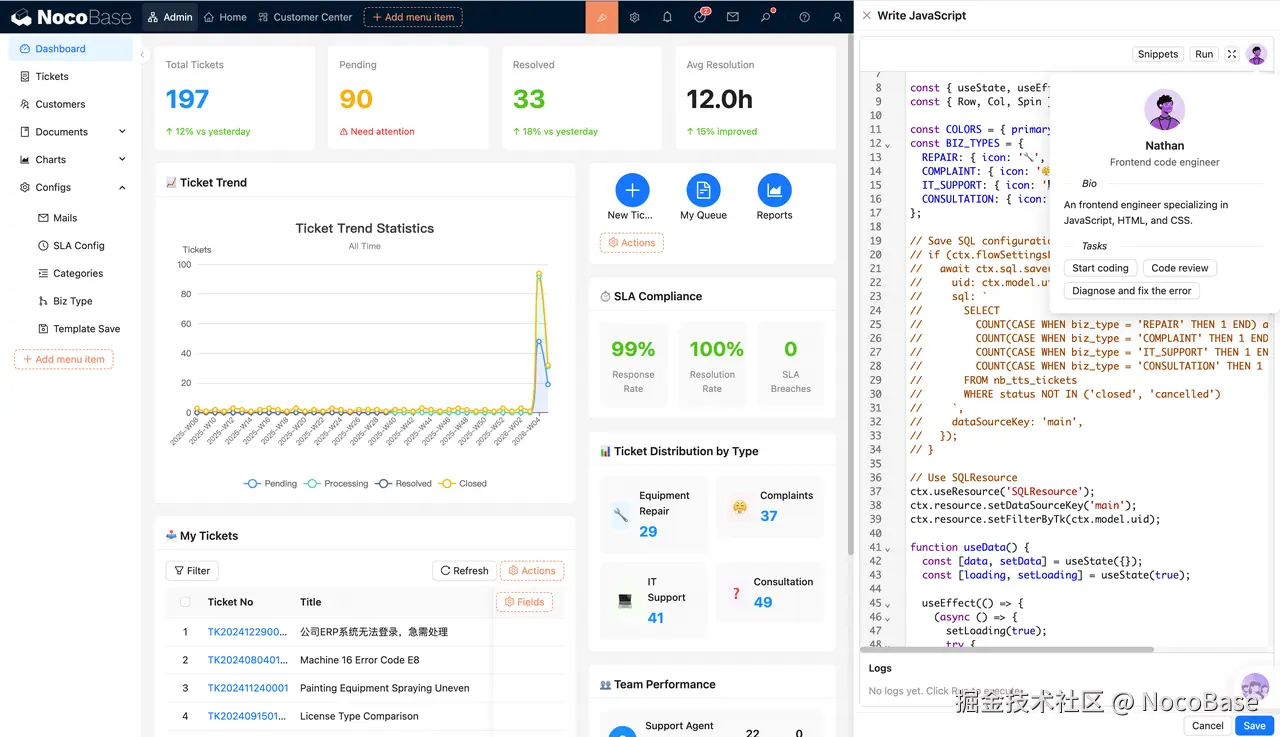Click Nathan's avatar in editor toolbar

click(1257, 54)
